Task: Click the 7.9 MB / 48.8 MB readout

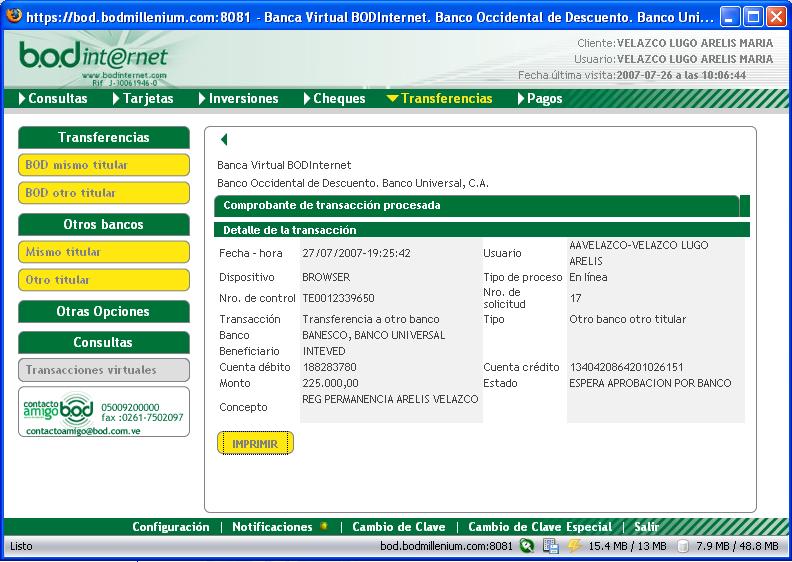Action: [737, 546]
